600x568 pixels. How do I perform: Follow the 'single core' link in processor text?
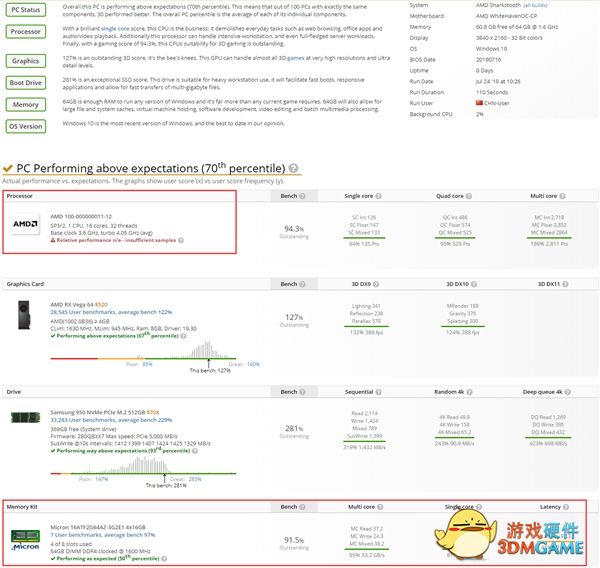point(115,29)
